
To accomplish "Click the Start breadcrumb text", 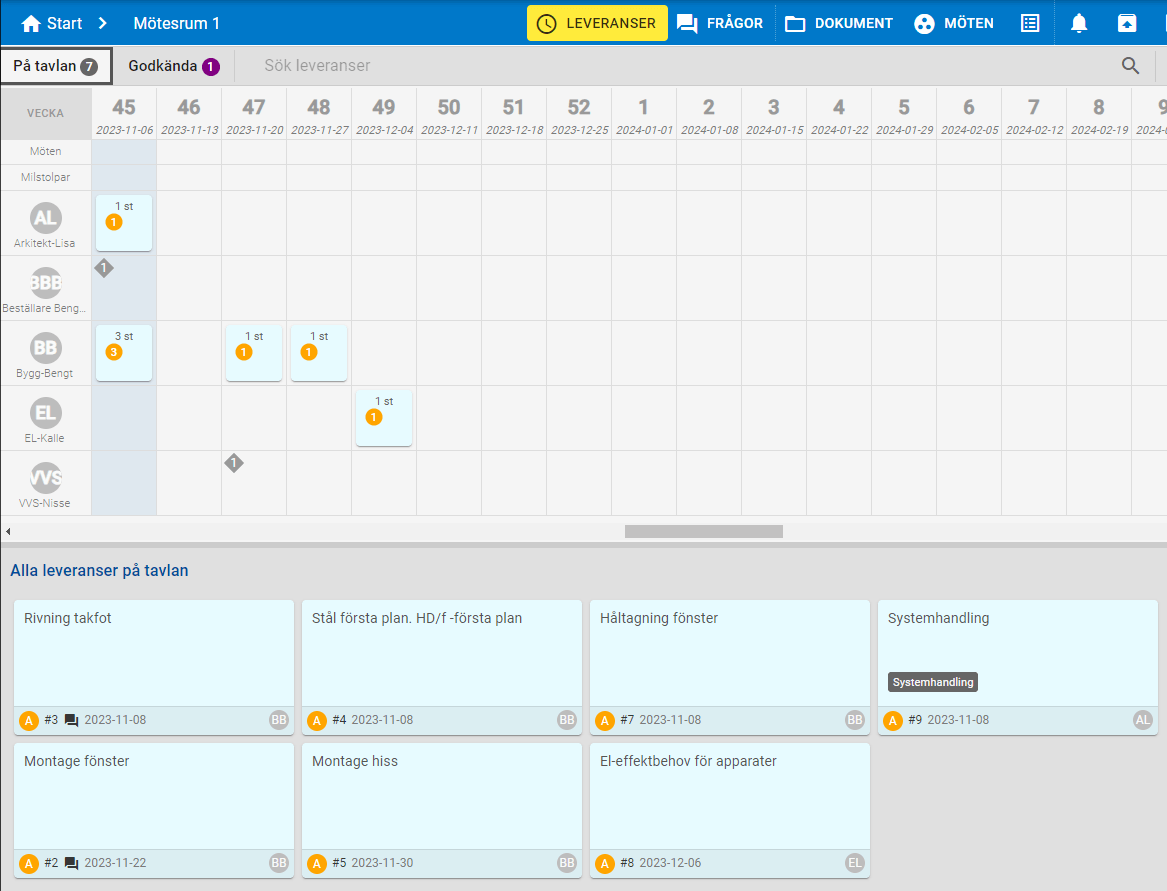I will [64, 24].
